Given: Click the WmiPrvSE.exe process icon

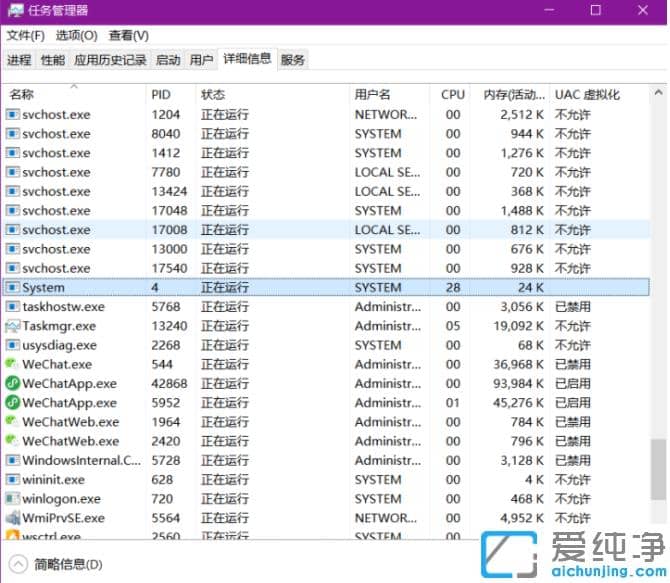Looking at the screenshot, I should tap(12, 518).
